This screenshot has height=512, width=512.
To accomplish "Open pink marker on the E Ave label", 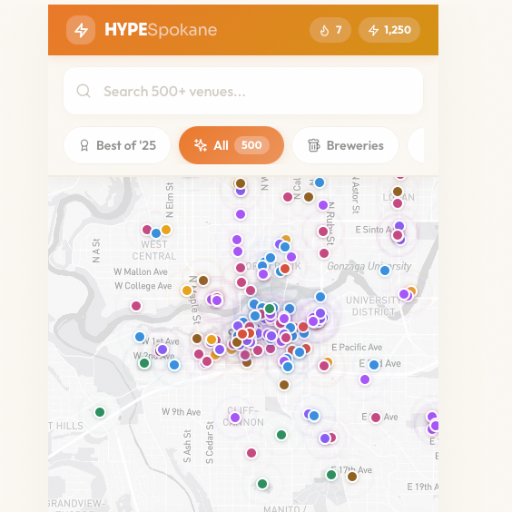I will pos(376,417).
